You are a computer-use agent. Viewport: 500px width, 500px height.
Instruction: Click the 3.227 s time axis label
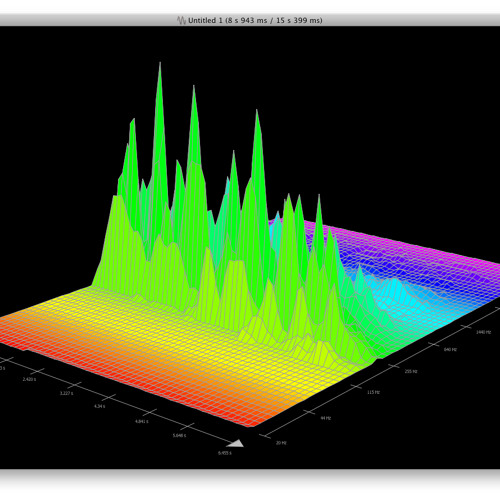[x=66, y=393]
